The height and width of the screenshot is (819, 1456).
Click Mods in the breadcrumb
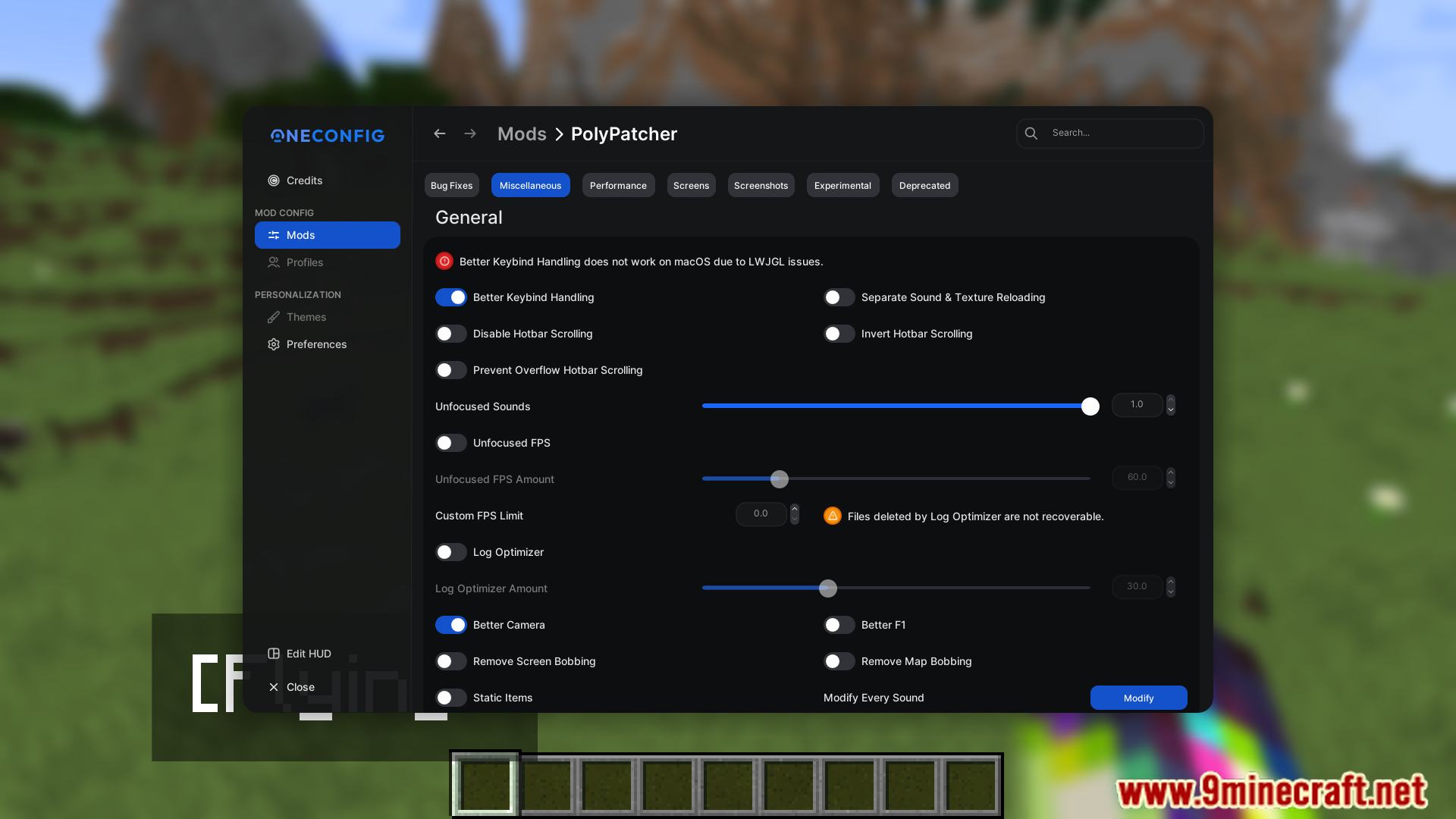pos(522,134)
